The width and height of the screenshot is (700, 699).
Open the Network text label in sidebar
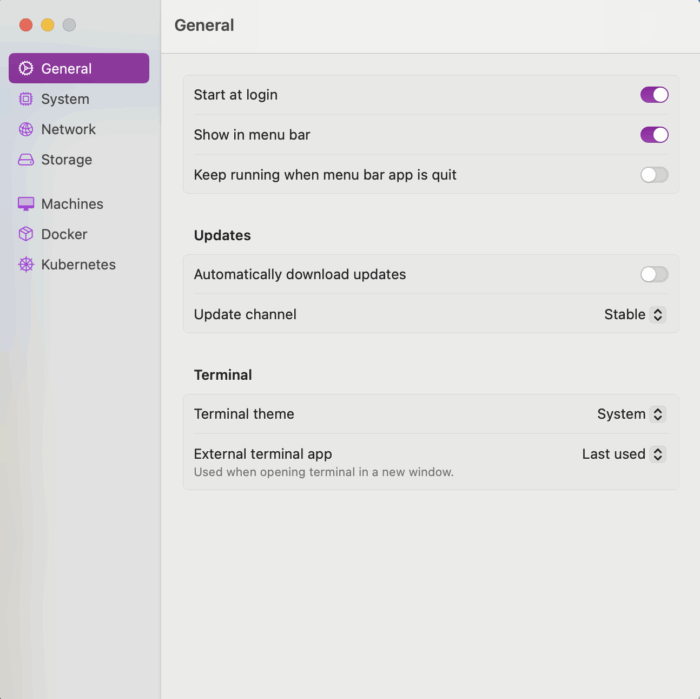click(x=68, y=129)
